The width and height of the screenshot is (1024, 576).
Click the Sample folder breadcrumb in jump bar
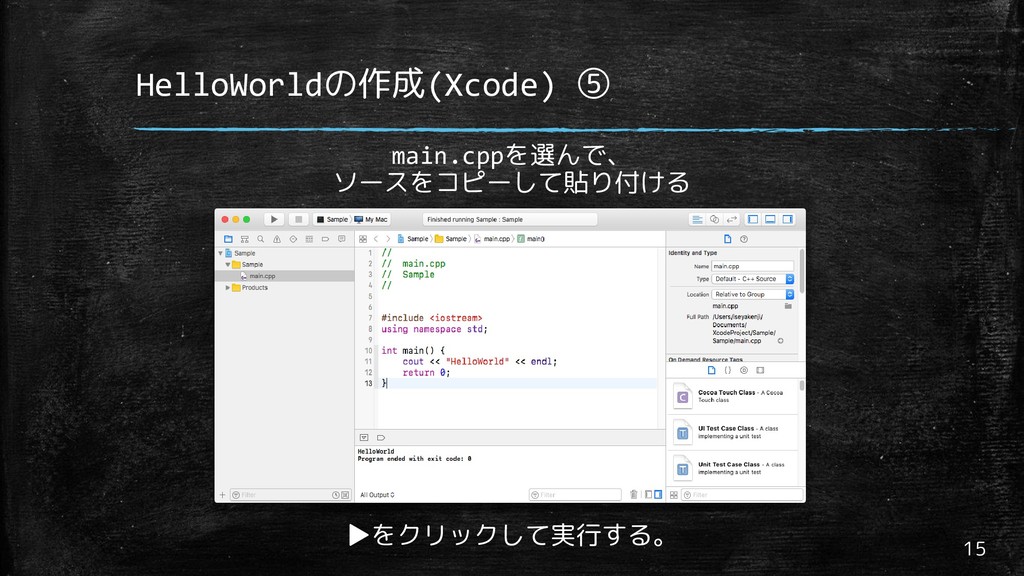click(x=451, y=239)
